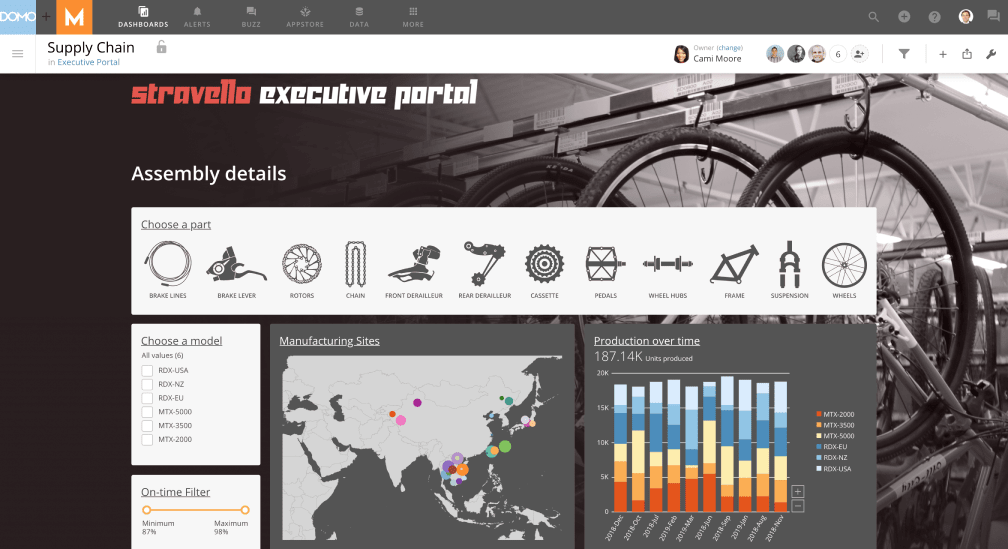1008x549 pixels.
Task: Select the Frame part icon
Action: click(x=734, y=264)
